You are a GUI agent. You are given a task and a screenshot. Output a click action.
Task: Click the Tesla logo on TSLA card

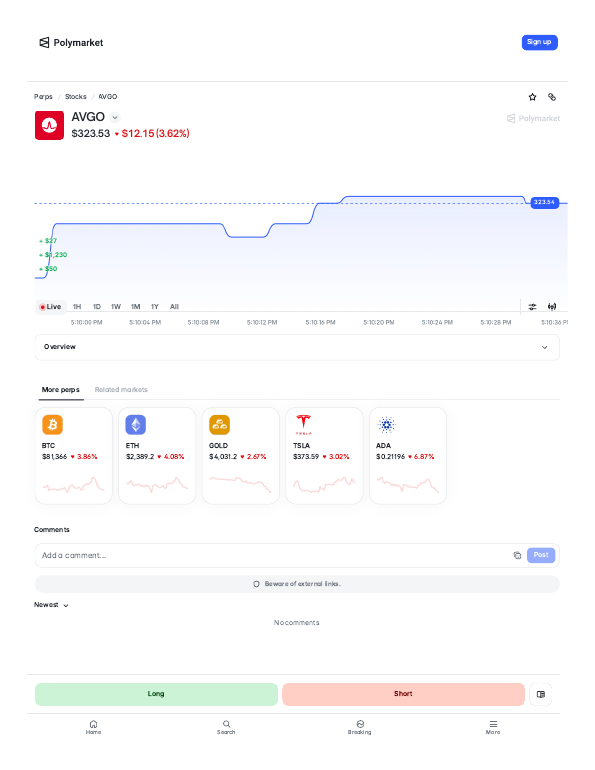[x=303, y=425]
